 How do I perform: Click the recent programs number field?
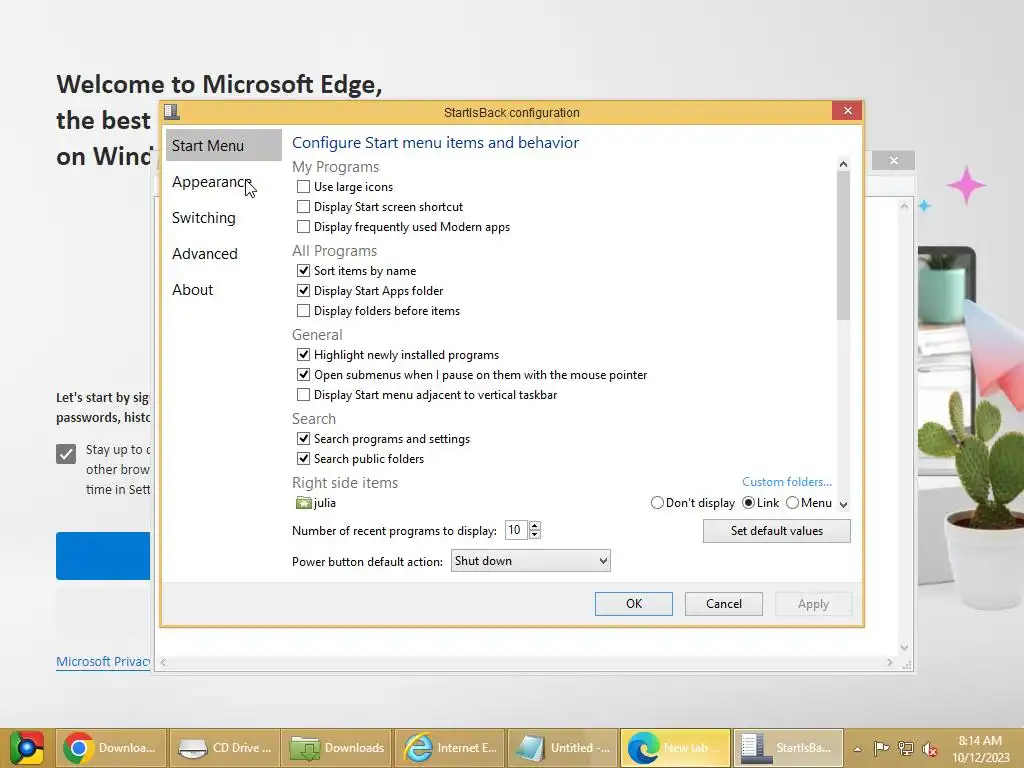coord(516,530)
